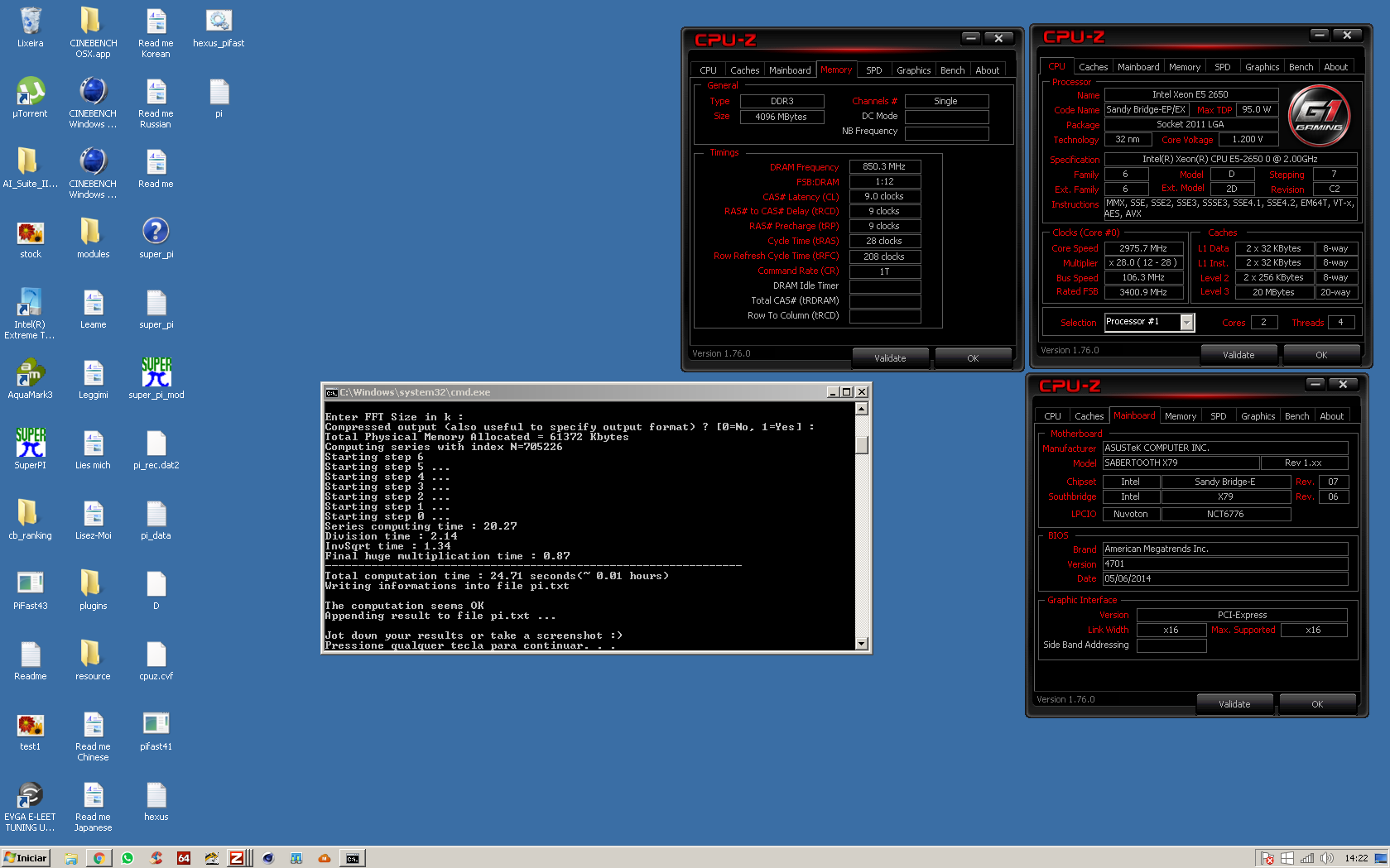This screenshot has height=868, width=1390.
Task: Click the G1 Gaming logo in CPU-Z
Action: click(x=1320, y=115)
